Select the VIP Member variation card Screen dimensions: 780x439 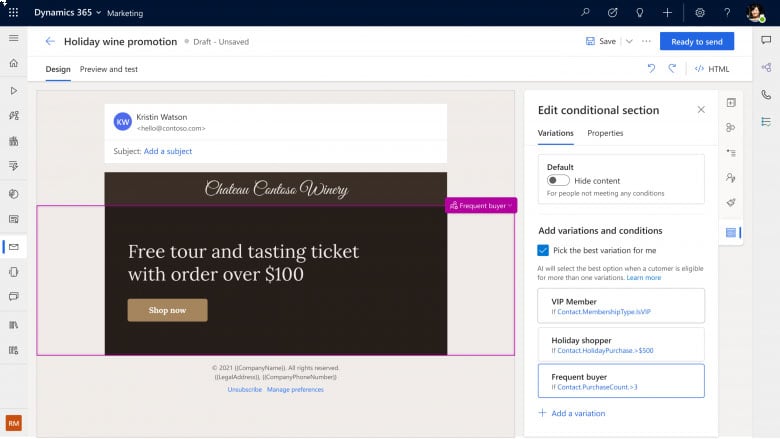tap(621, 306)
